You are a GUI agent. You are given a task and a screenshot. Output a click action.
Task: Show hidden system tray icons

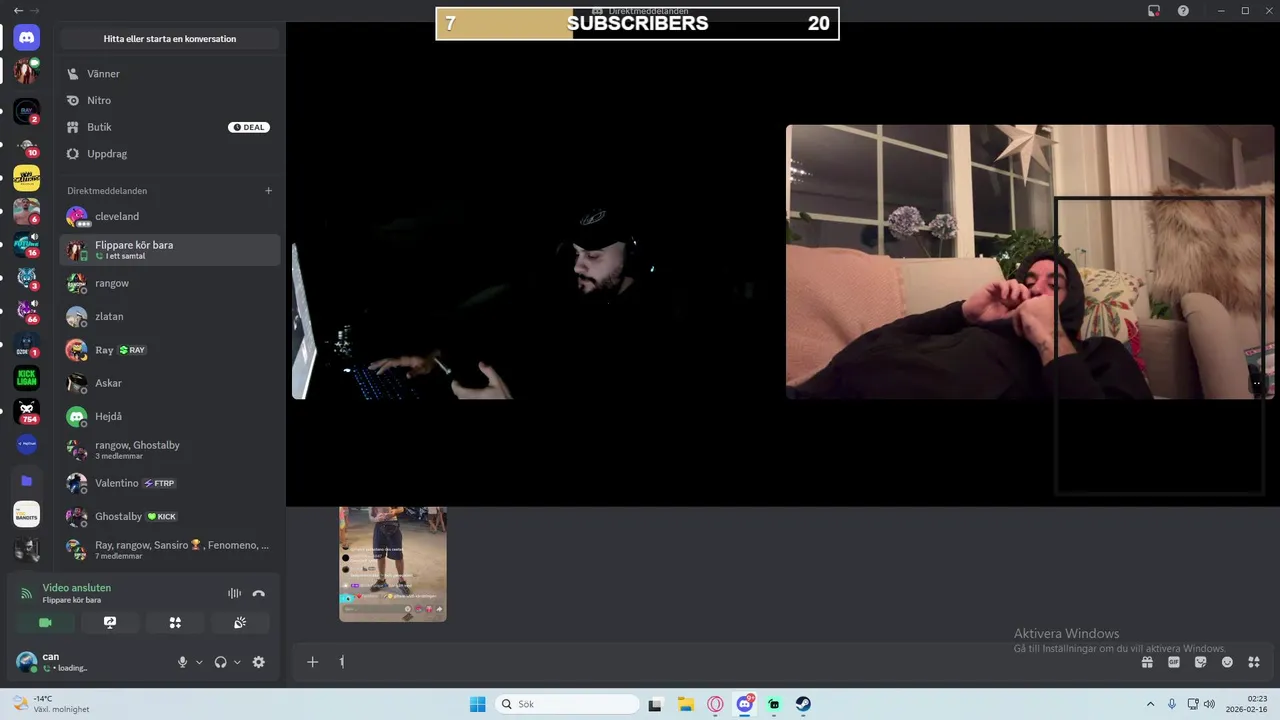tap(1150, 704)
